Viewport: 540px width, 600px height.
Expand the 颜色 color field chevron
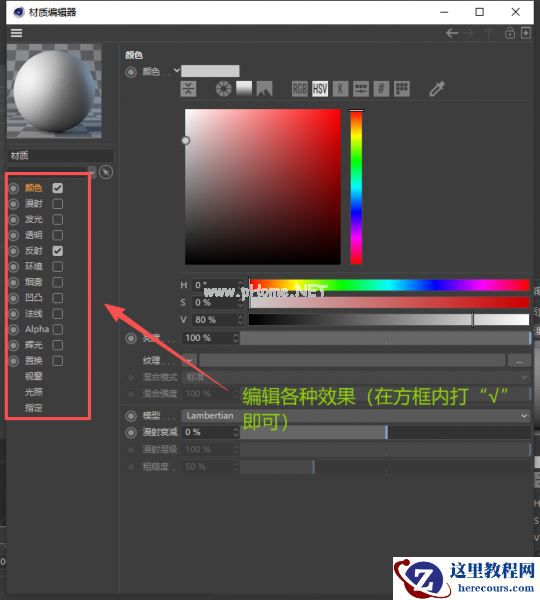pos(176,70)
